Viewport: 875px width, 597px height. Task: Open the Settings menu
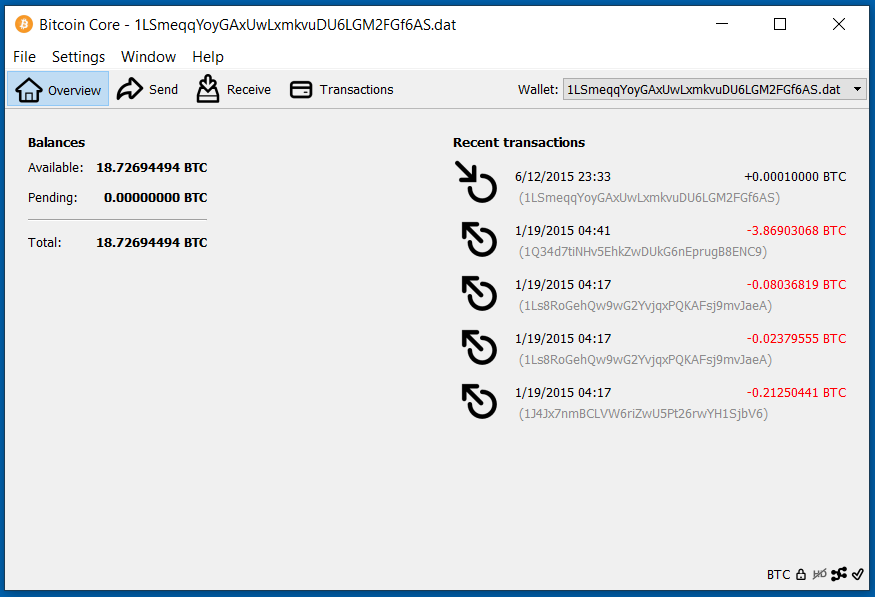click(x=78, y=57)
